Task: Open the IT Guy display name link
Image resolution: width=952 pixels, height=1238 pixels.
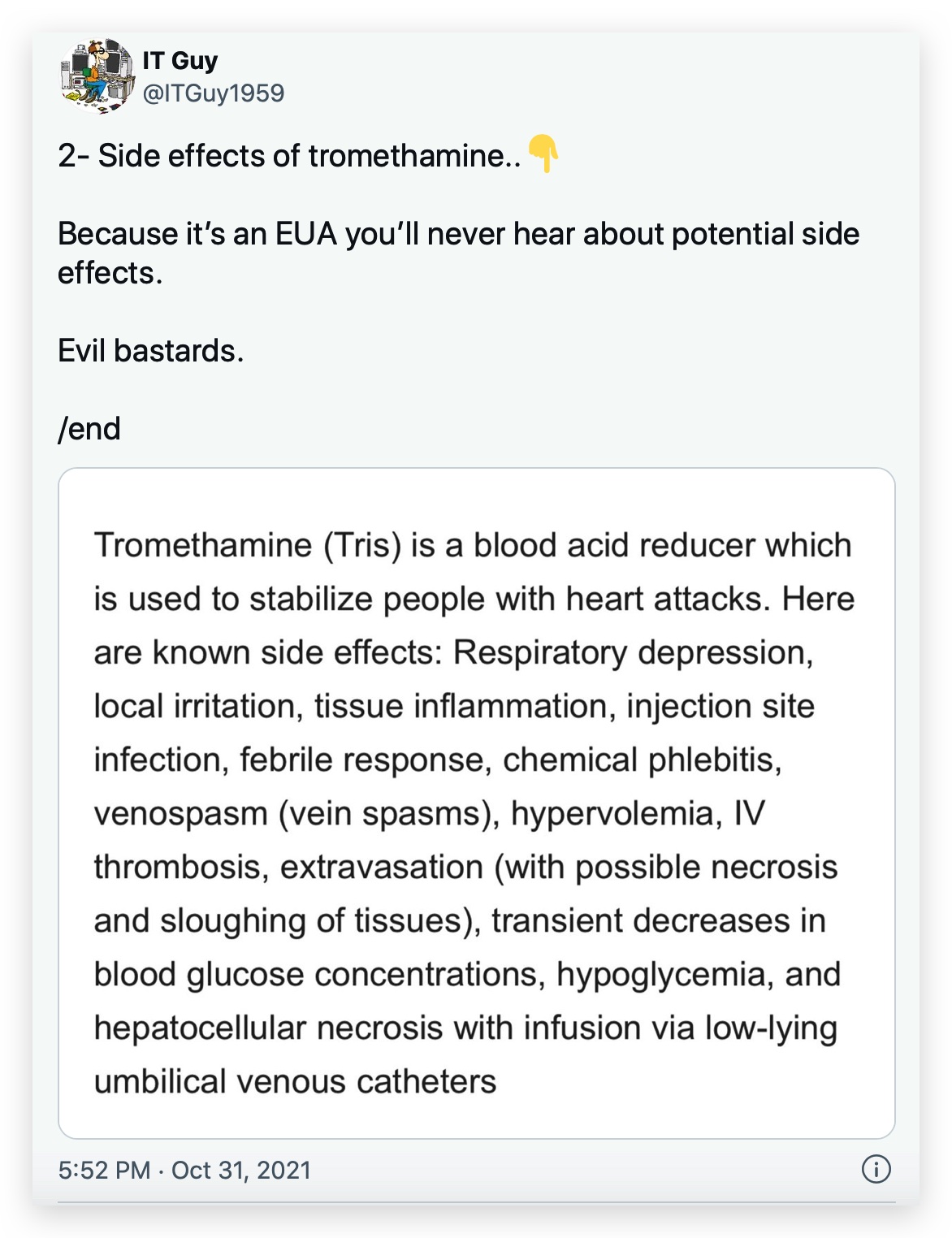Action: pos(180,60)
